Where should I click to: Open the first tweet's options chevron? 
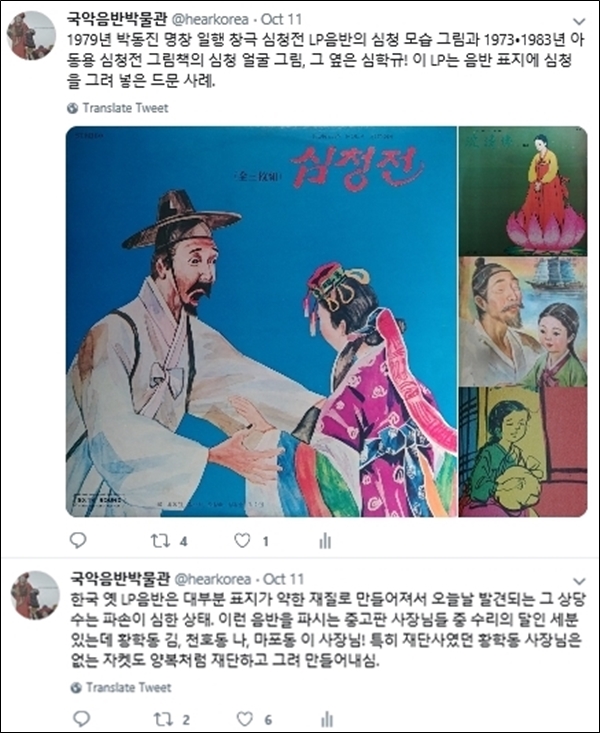click(x=579, y=21)
